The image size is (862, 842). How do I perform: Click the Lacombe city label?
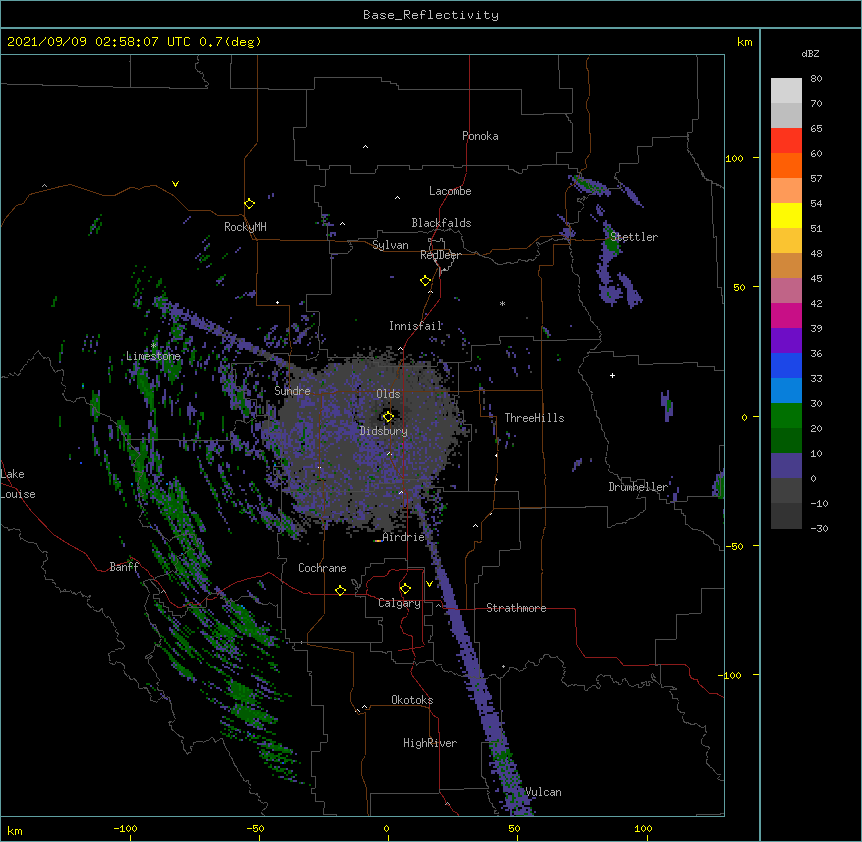450,191
